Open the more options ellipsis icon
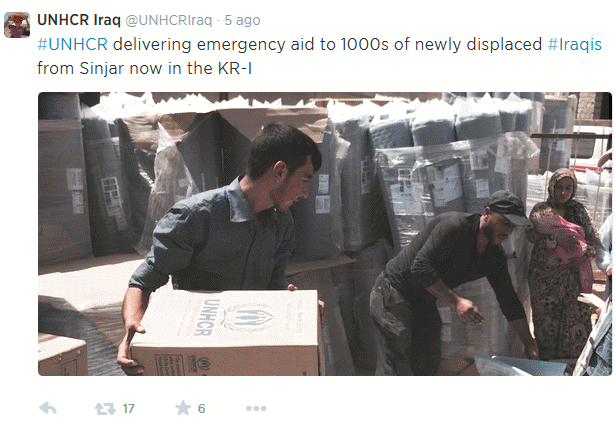Image resolution: width=616 pixels, height=425 pixels. click(256, 409)
